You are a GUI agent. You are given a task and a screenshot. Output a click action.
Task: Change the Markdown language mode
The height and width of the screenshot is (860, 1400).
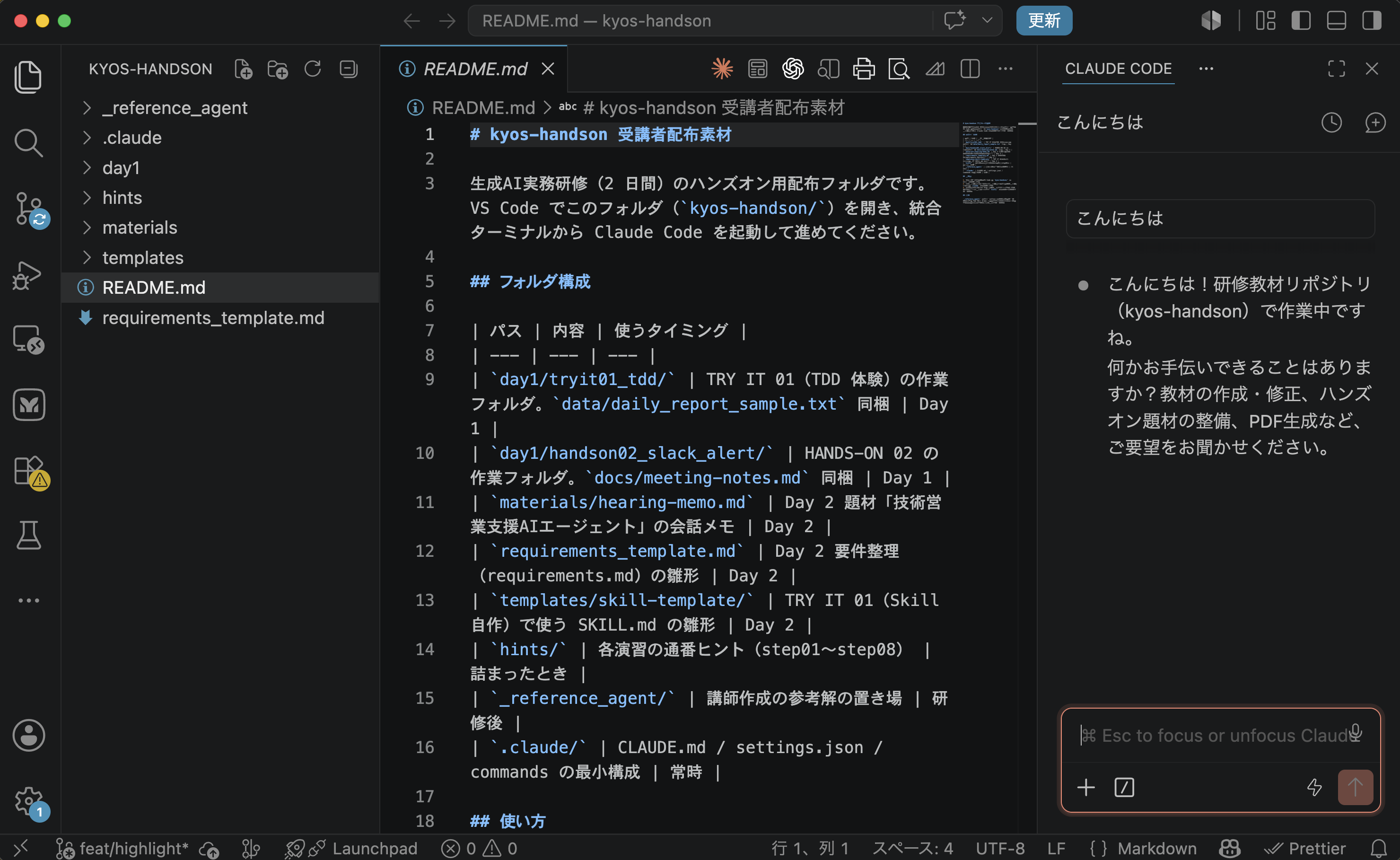(x=1156, y=848)
